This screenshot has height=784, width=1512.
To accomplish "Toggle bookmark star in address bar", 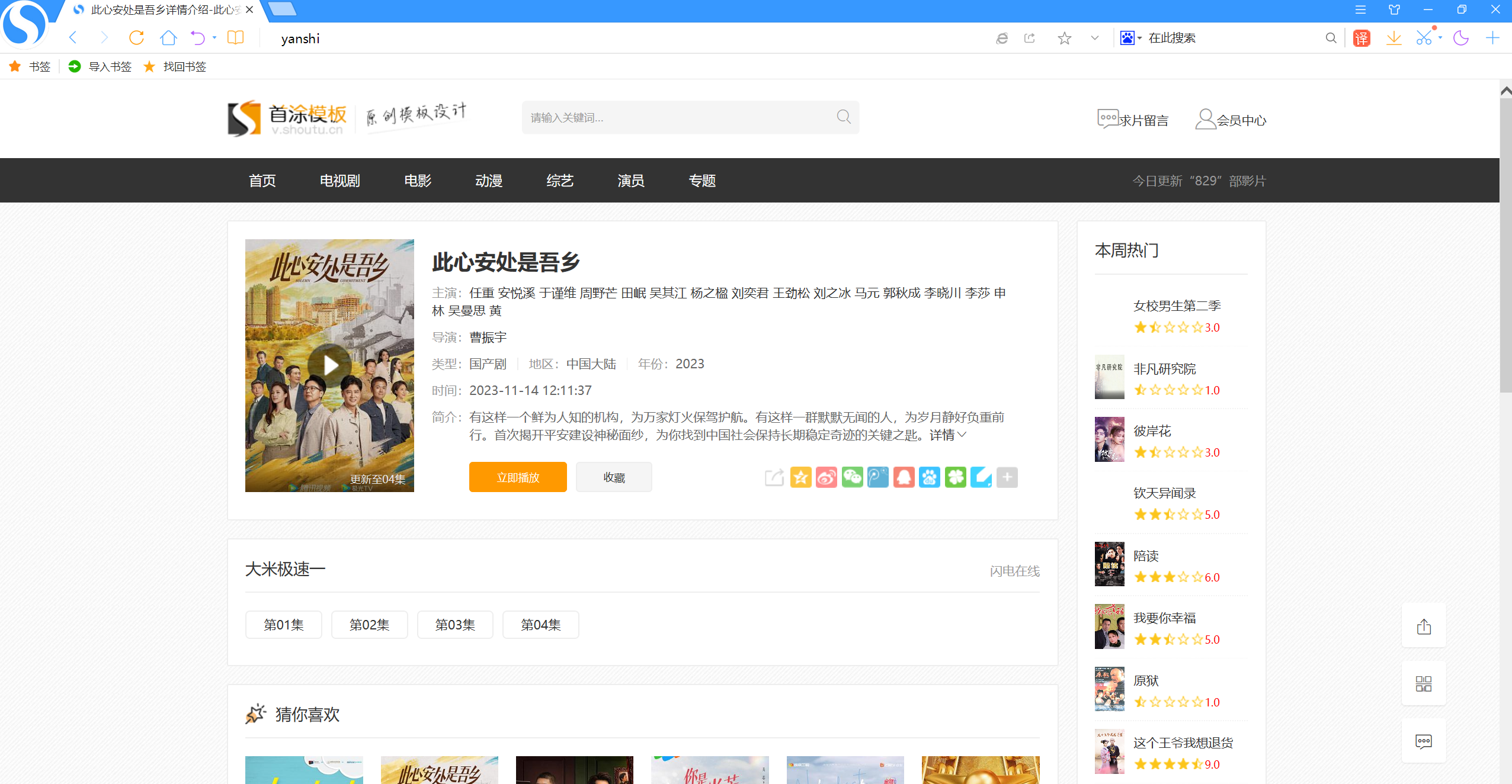I will [1064, 38].
